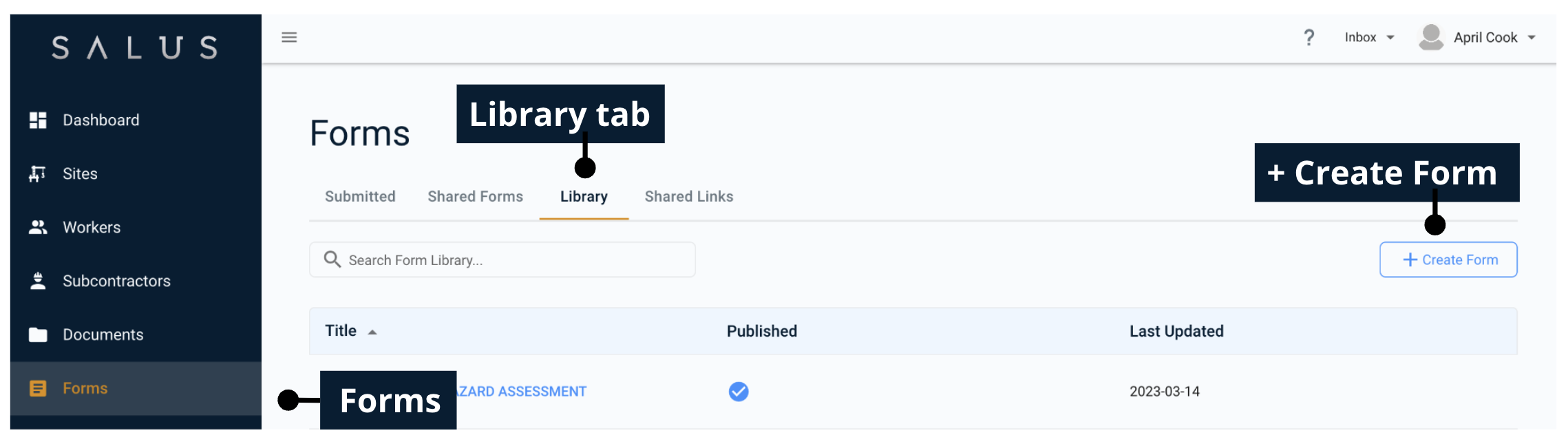
Task: Open the April Cook account dropdown arrow
Action: pos(1532,38)
